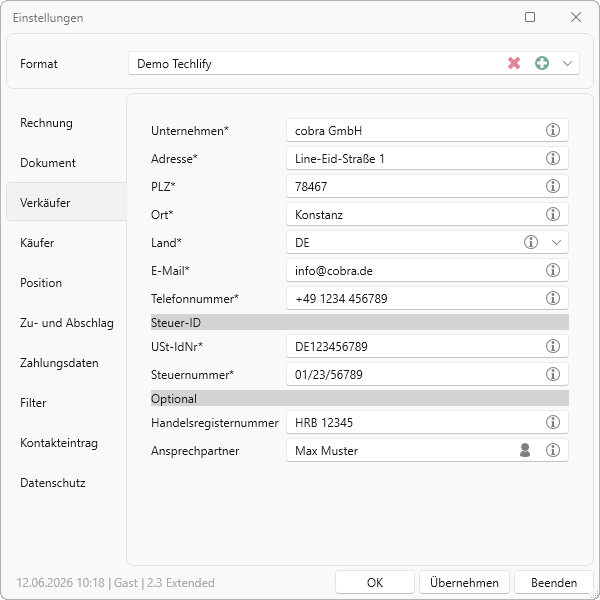
Task: Click the USt-IdNr field DE123456789
Action: 427,346
